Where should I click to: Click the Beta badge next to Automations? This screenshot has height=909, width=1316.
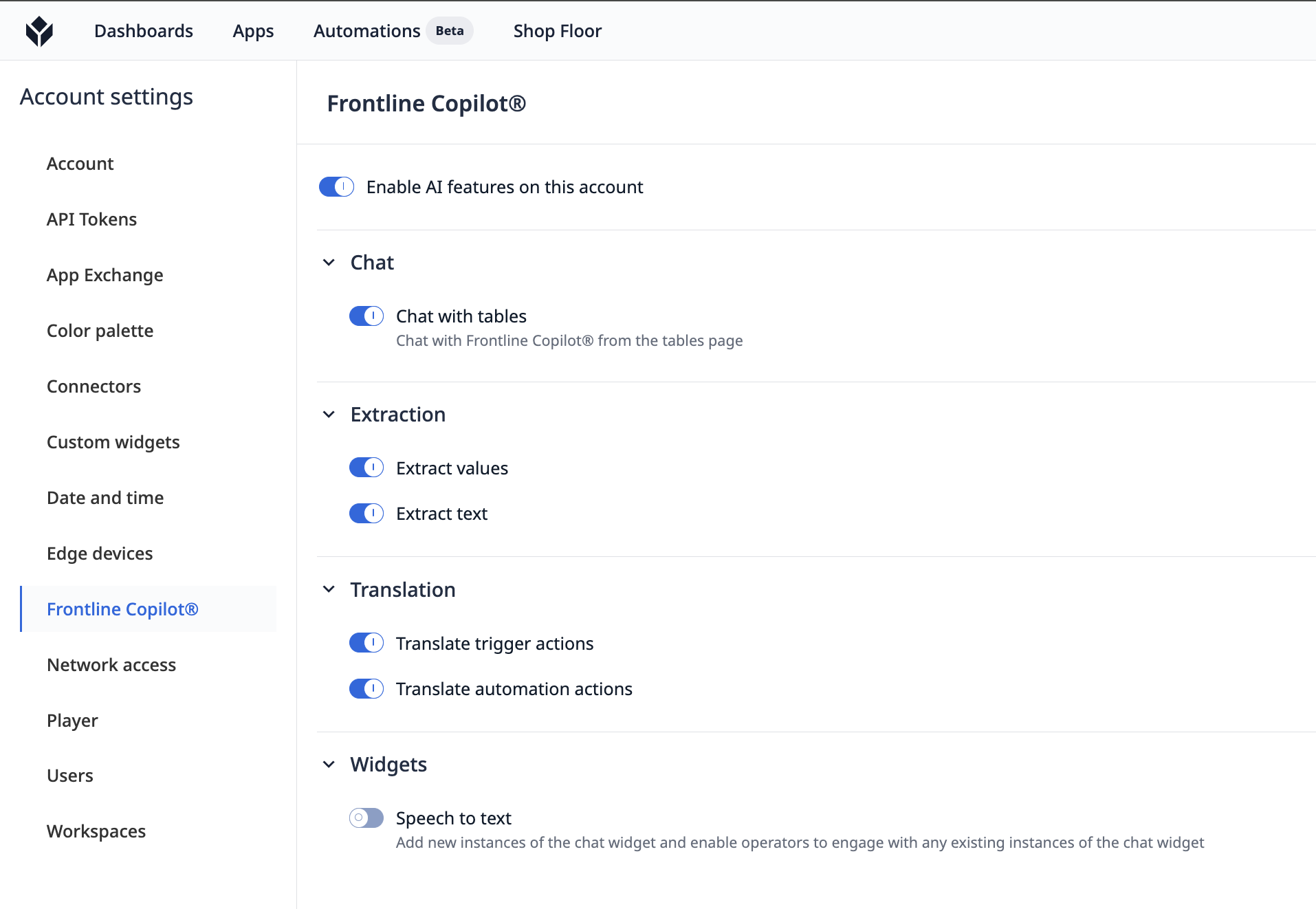(450, 31)
